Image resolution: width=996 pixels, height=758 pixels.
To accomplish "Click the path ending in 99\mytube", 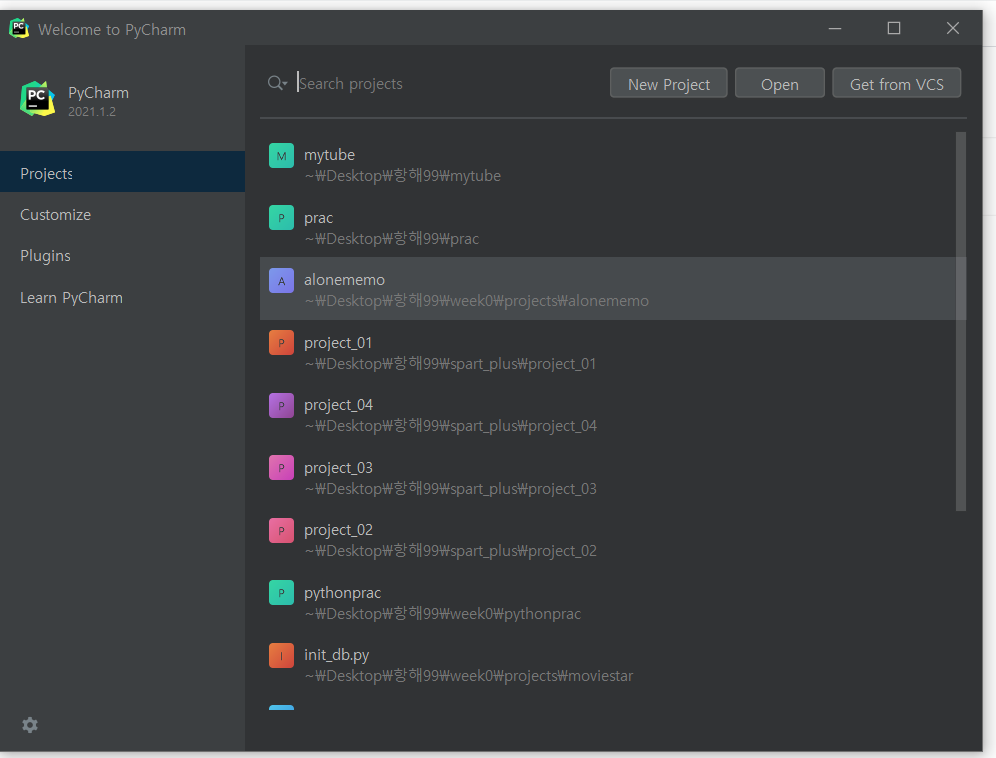I will (x=403, y=175).
